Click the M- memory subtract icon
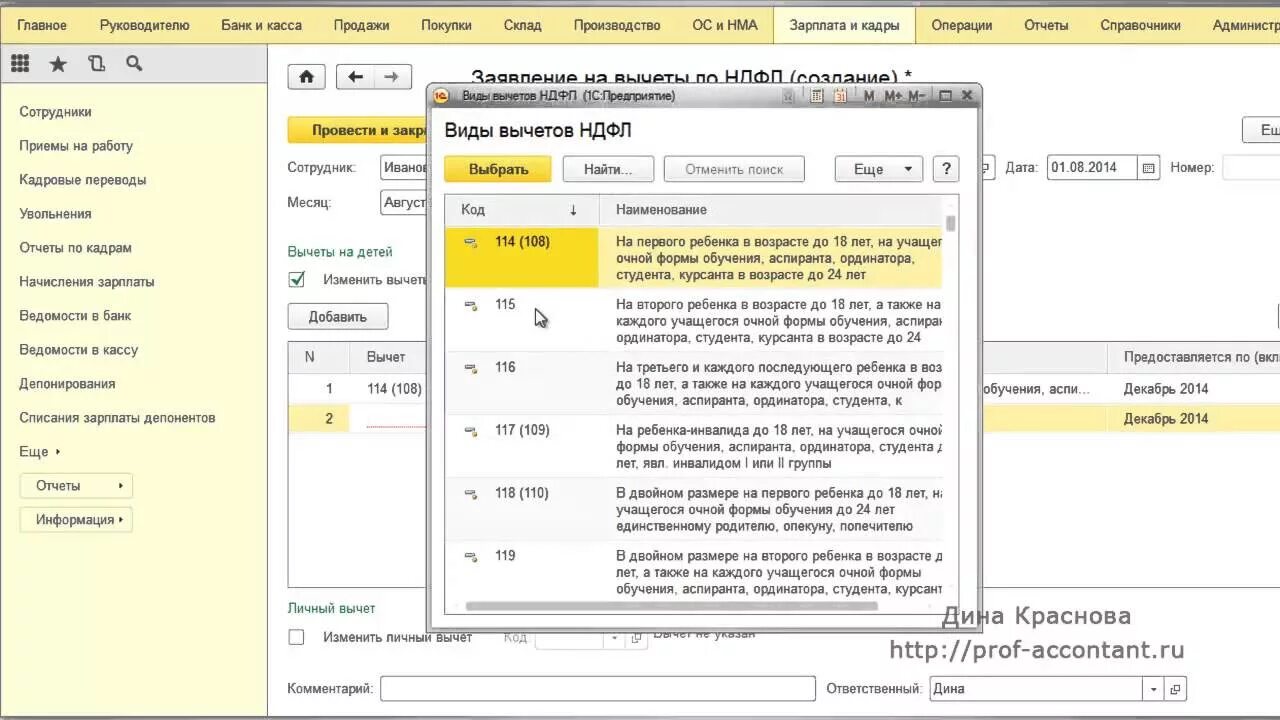This screenshot has height=720, width=1280. click(x=919, y=96)
